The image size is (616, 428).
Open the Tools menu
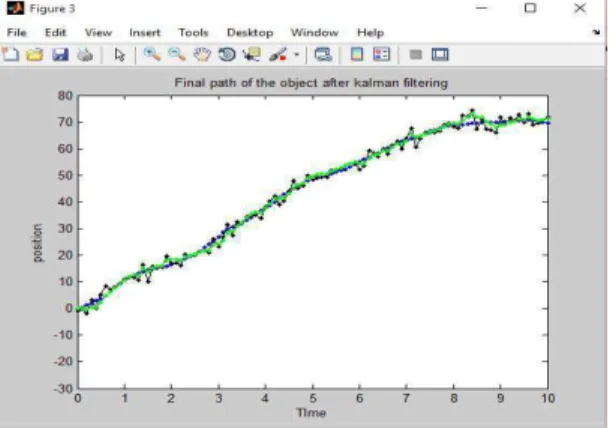click(x=193, y=32)
